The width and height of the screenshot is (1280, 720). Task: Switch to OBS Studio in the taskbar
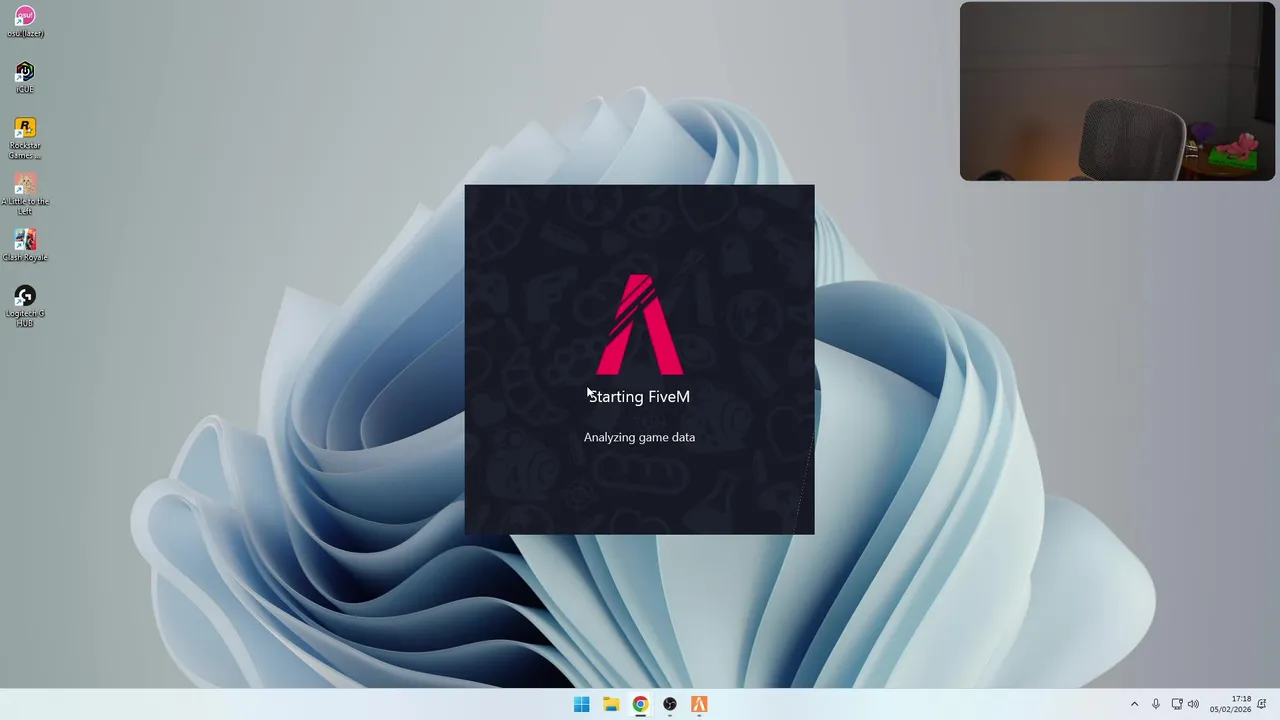[670, 704]
